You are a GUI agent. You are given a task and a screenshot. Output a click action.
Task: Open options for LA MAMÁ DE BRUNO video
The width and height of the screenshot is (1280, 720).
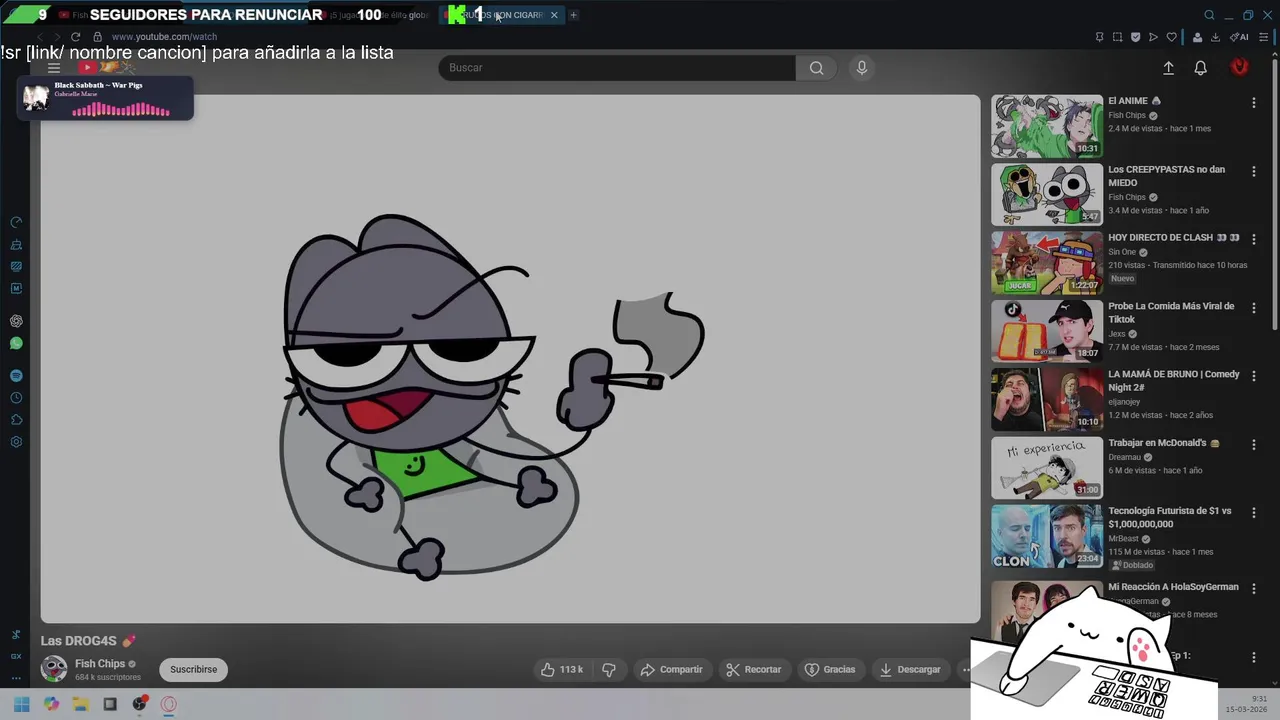[1254, 376]
